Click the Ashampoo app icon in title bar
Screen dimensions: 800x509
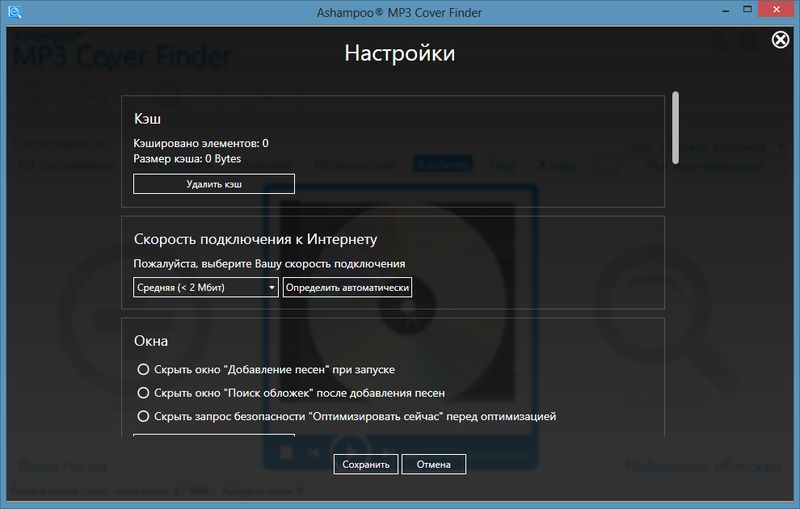[14, 12]
